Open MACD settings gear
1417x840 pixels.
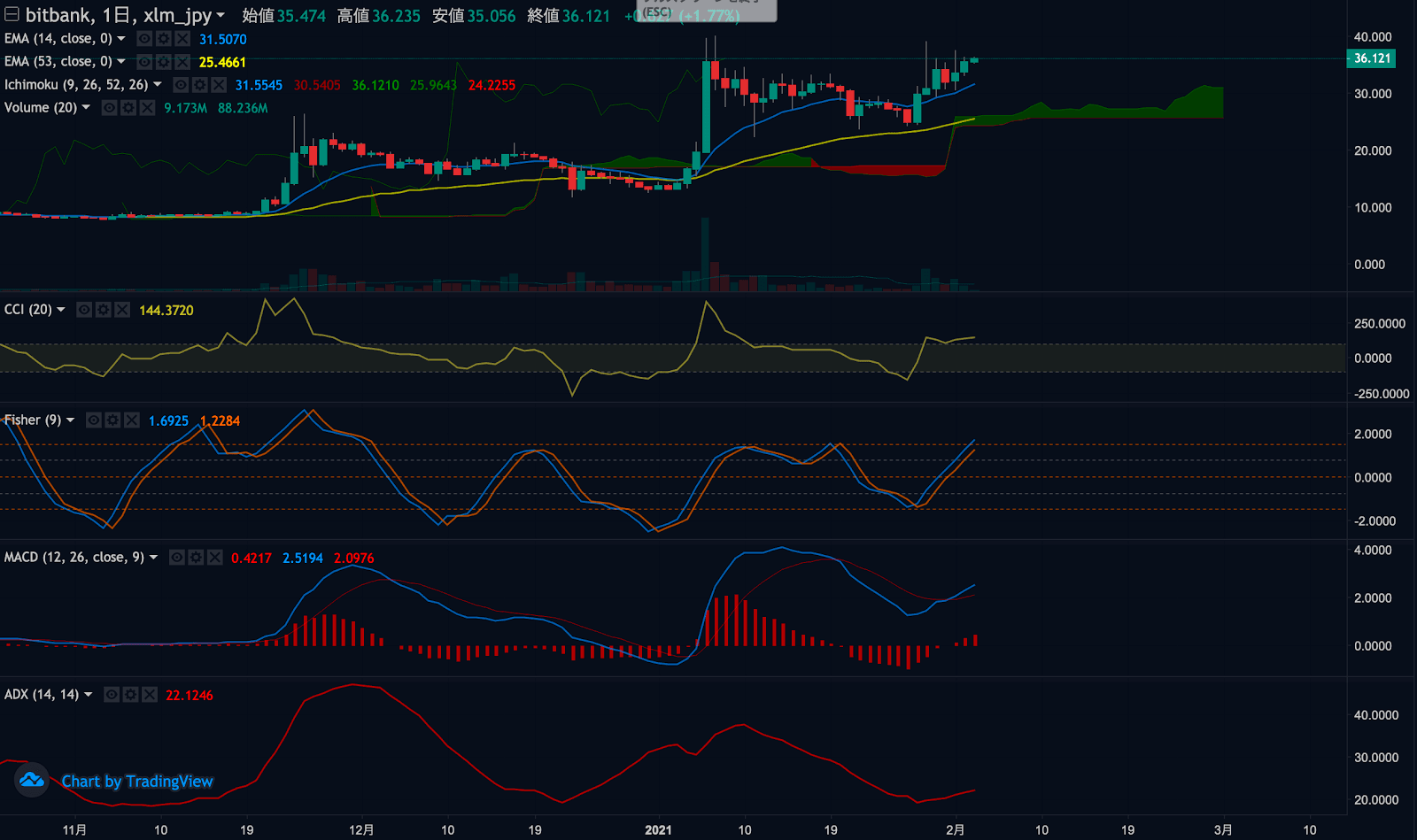click(196, 558)
